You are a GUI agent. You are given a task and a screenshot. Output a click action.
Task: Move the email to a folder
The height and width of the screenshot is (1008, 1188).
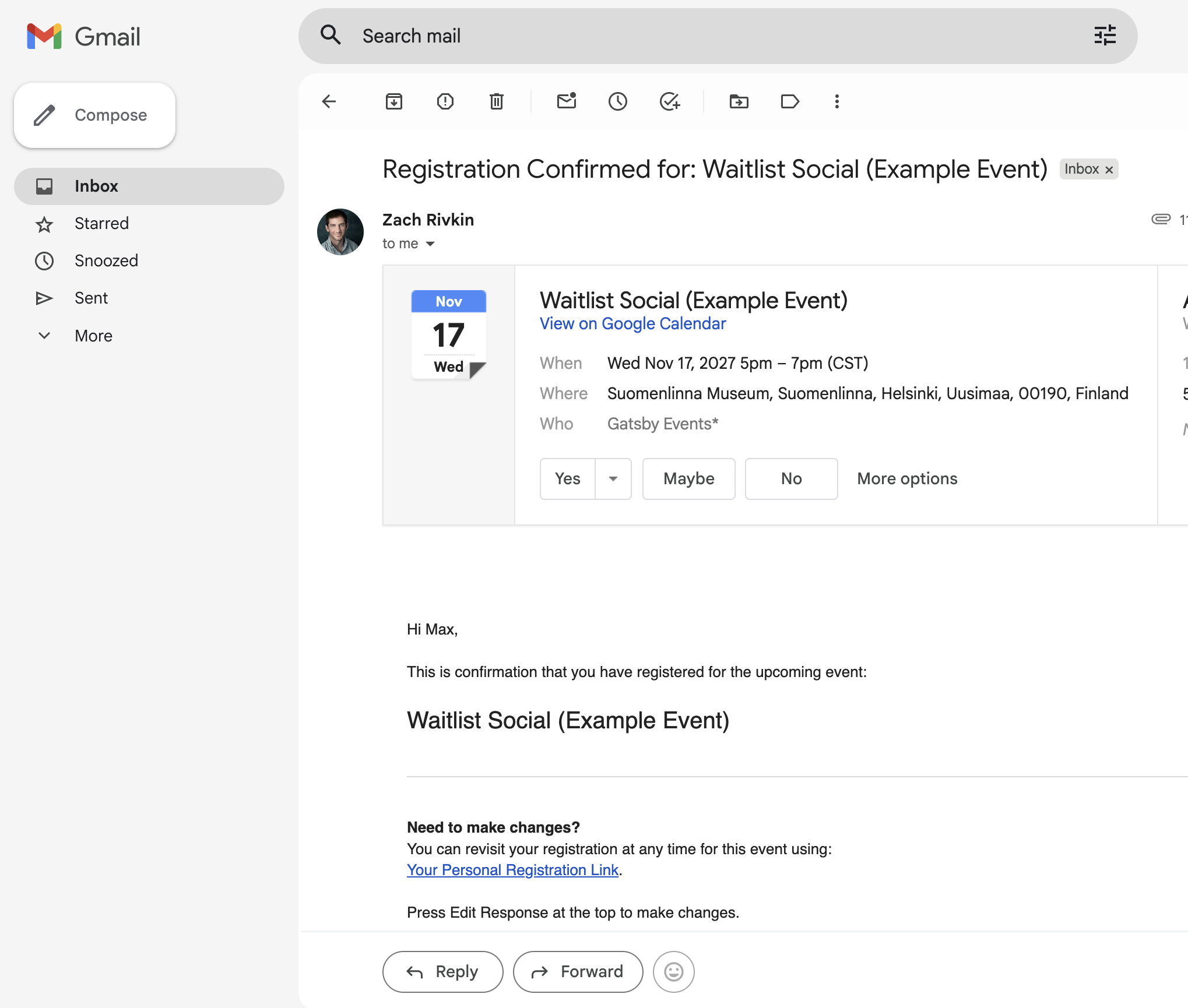point(739,101)
